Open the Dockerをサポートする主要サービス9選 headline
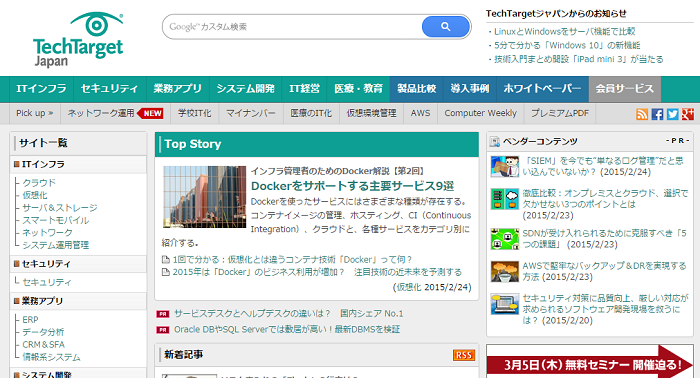The image size is (700, 378). click(353, 186)
